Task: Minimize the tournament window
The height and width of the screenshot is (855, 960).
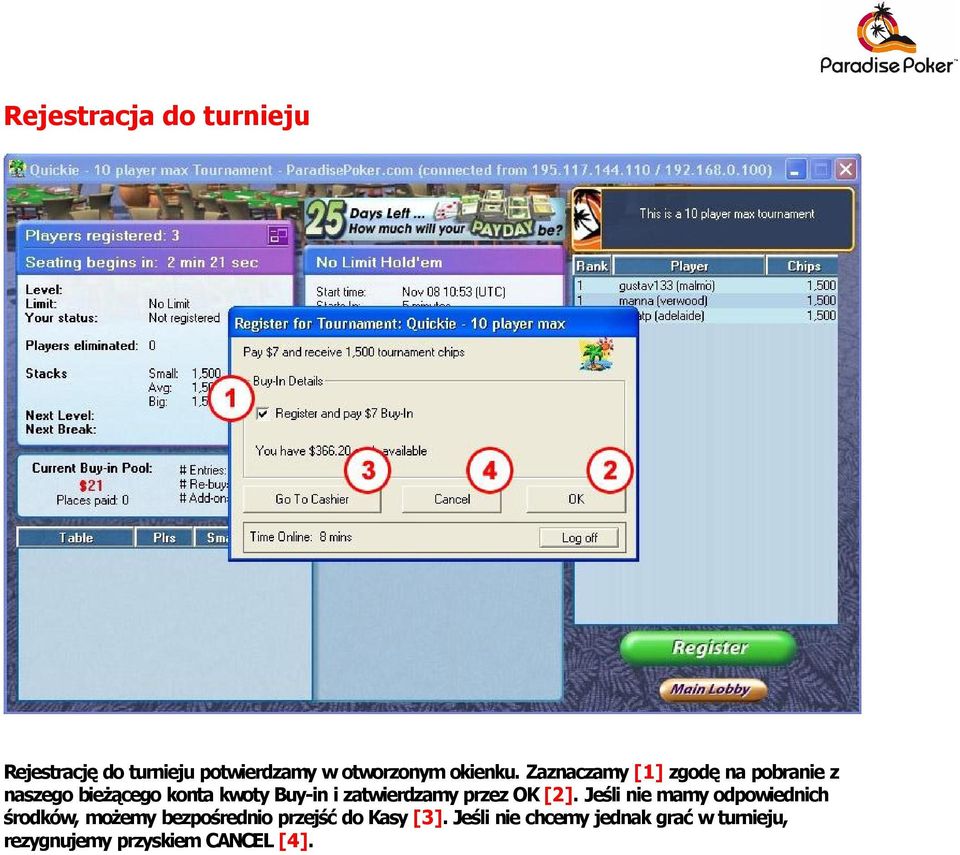Action: [795, 170]
